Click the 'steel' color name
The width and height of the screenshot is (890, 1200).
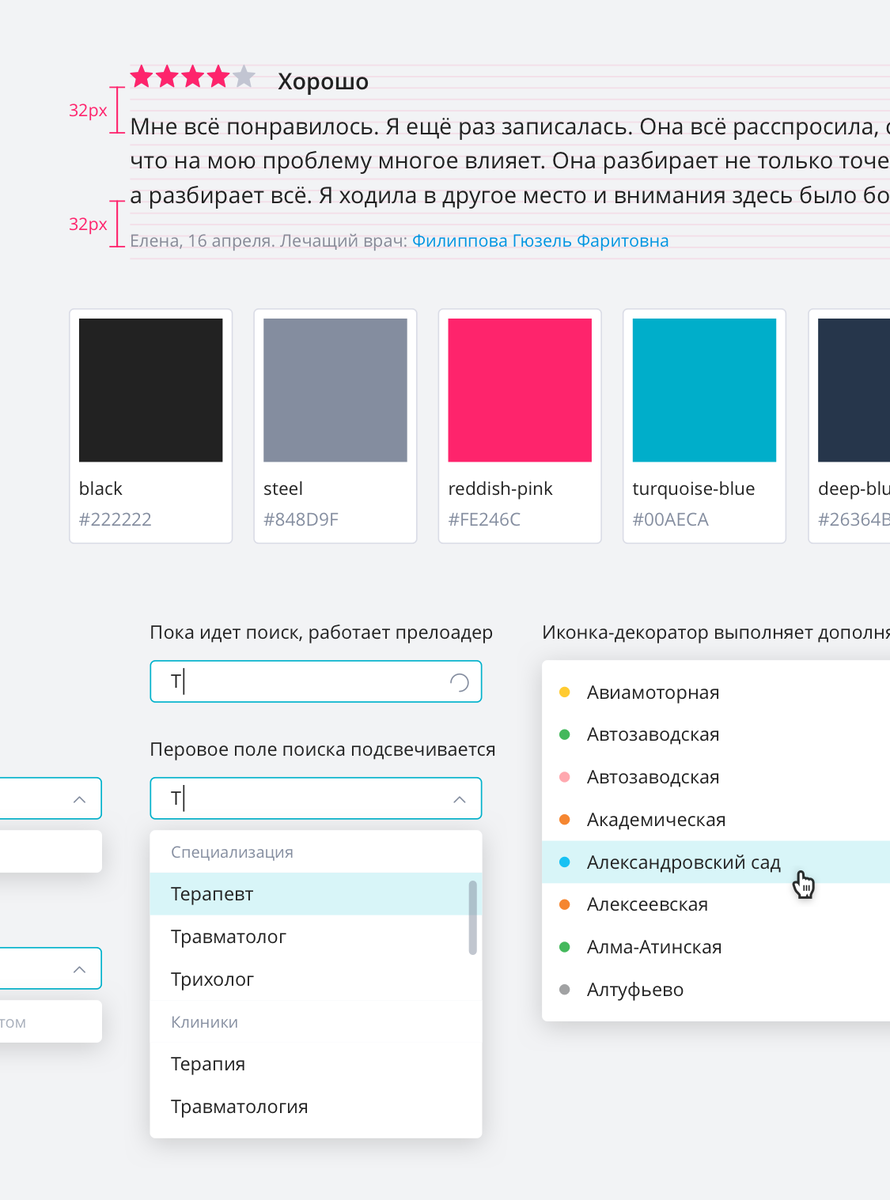click(283, 489)
